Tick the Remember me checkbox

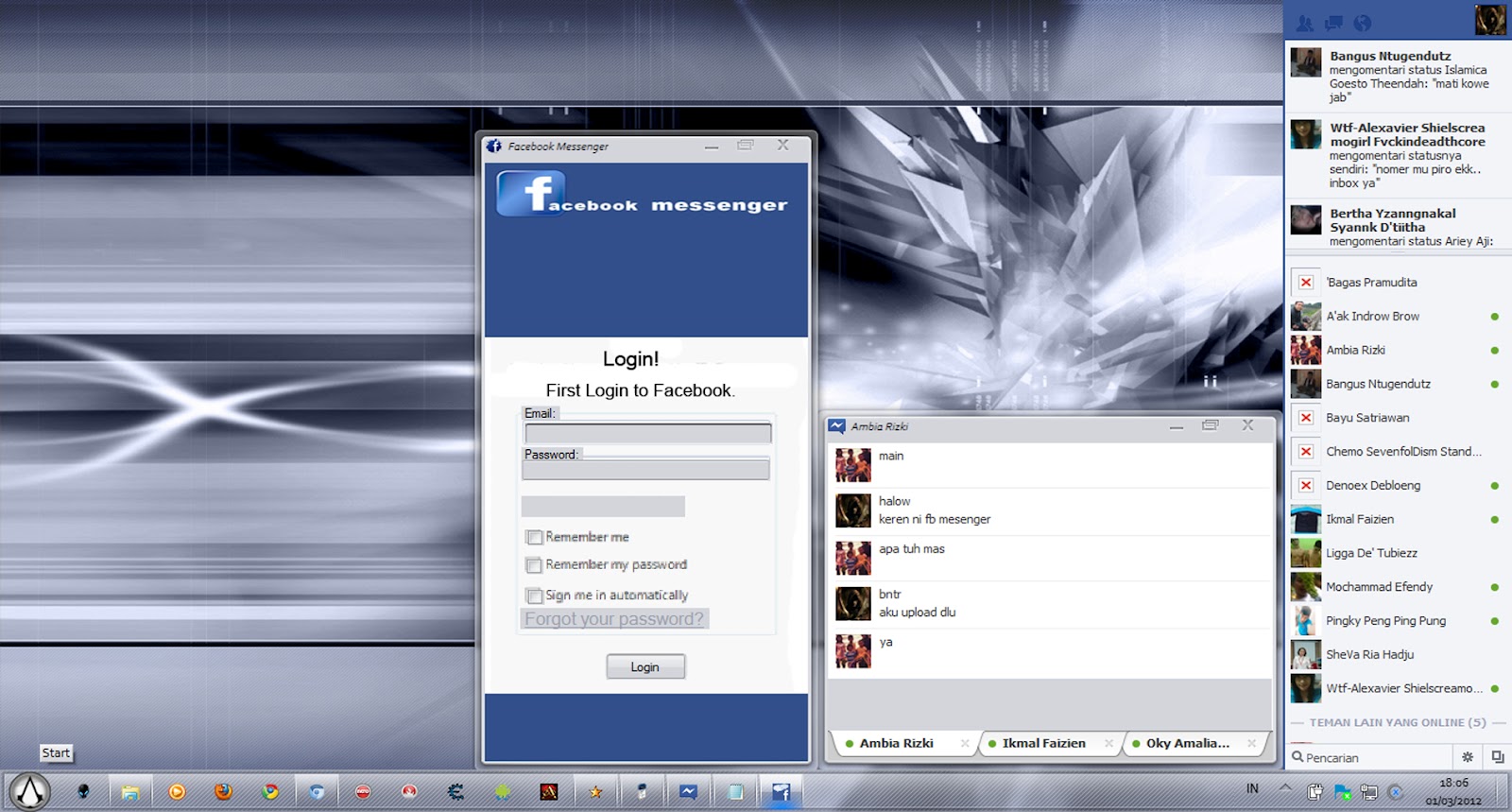pos(534,537)
